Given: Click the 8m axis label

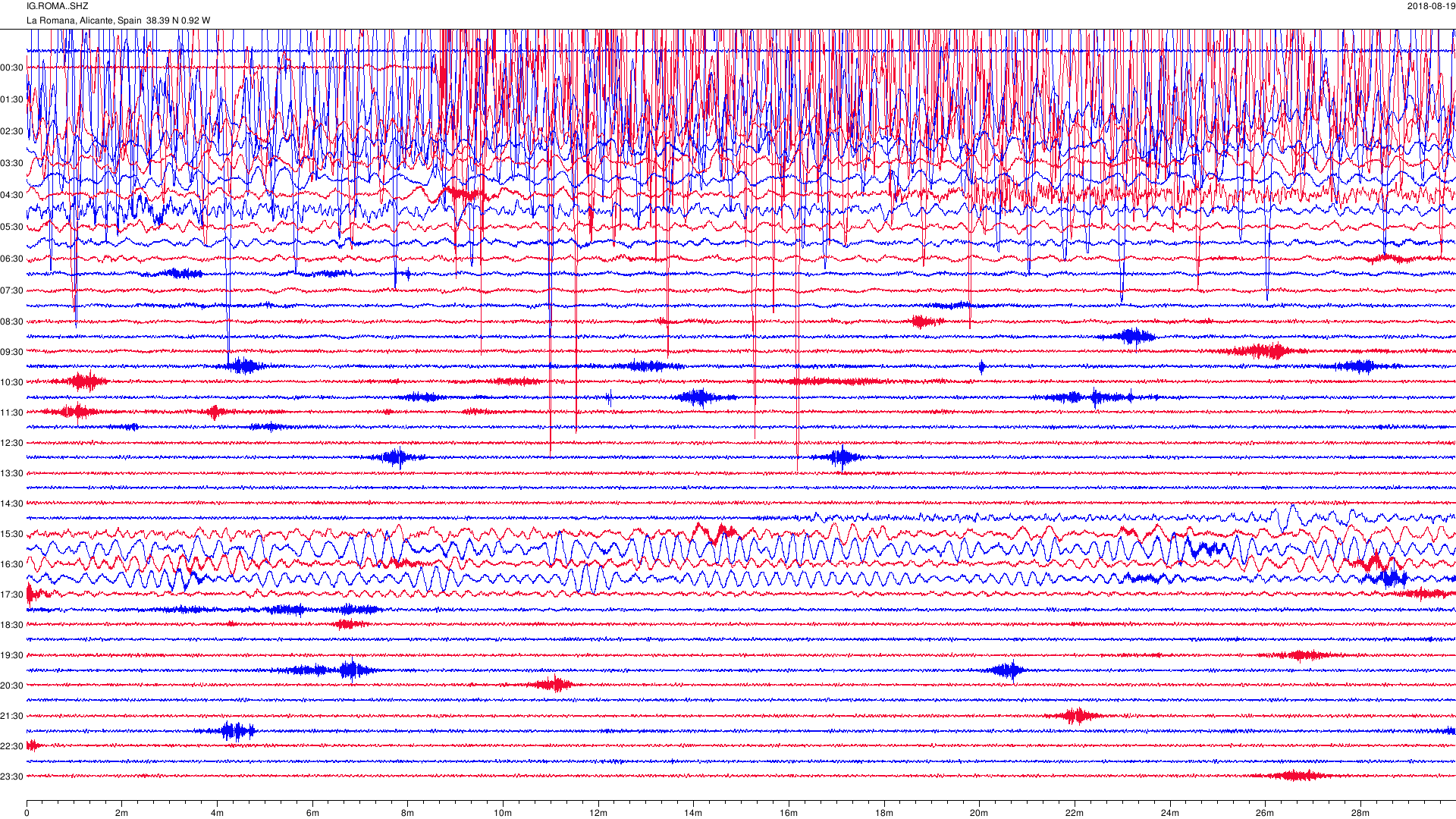Looking at the screenshot, I should tap(407, 813).
